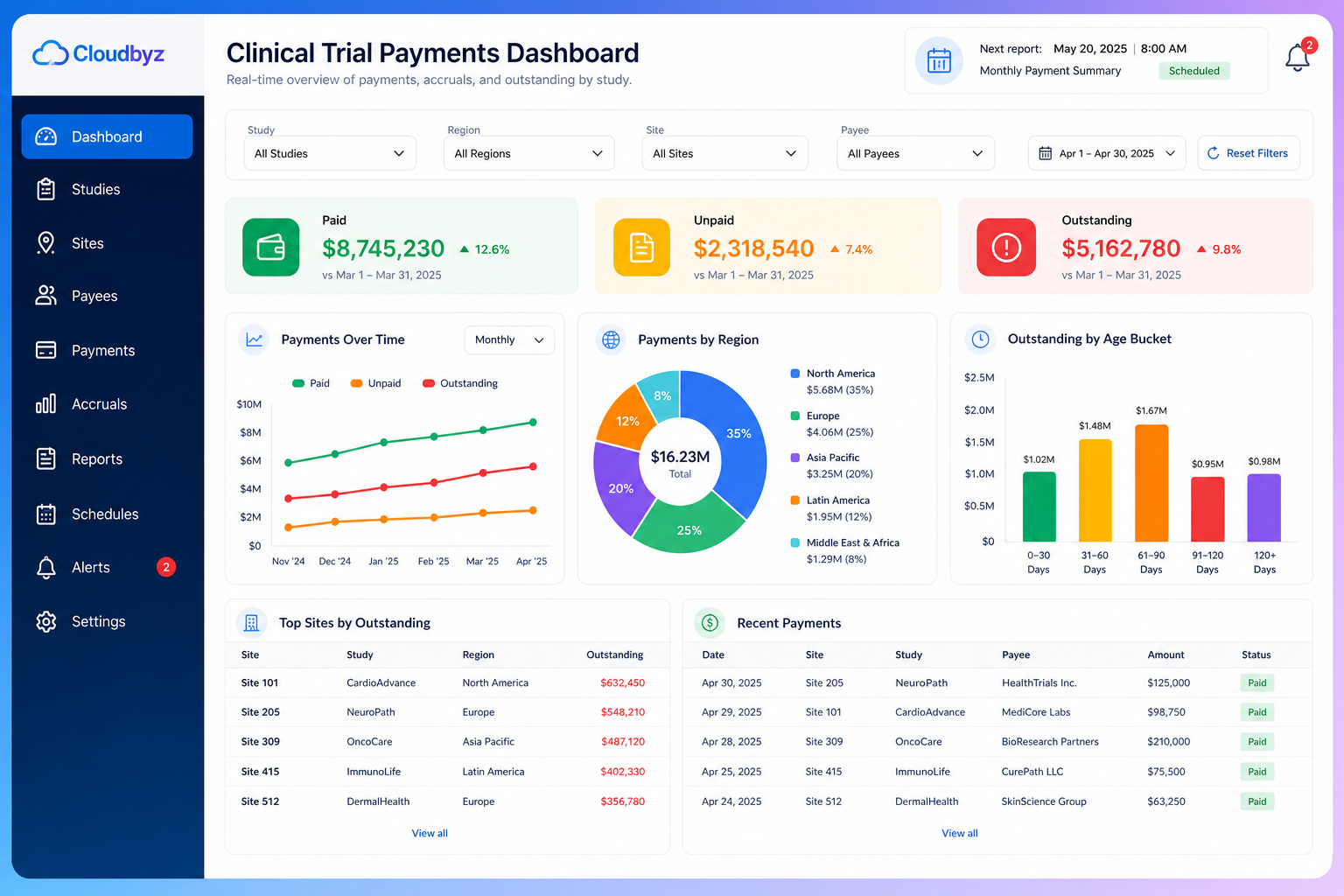Click View all under Top Sites by Outstanding
This screenshot has width=1344, height=896.
pos(430,833)
